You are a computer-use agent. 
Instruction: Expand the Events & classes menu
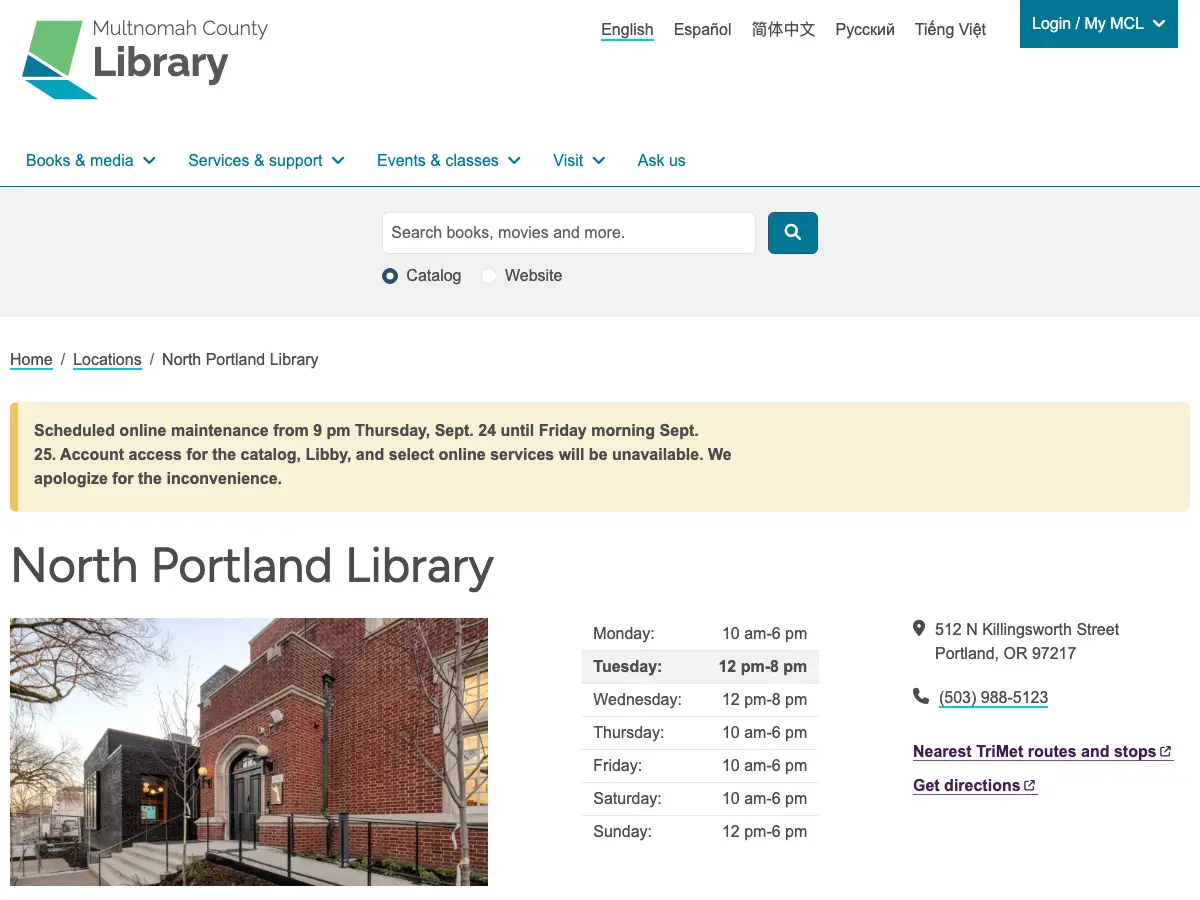[x=449, y=160]
